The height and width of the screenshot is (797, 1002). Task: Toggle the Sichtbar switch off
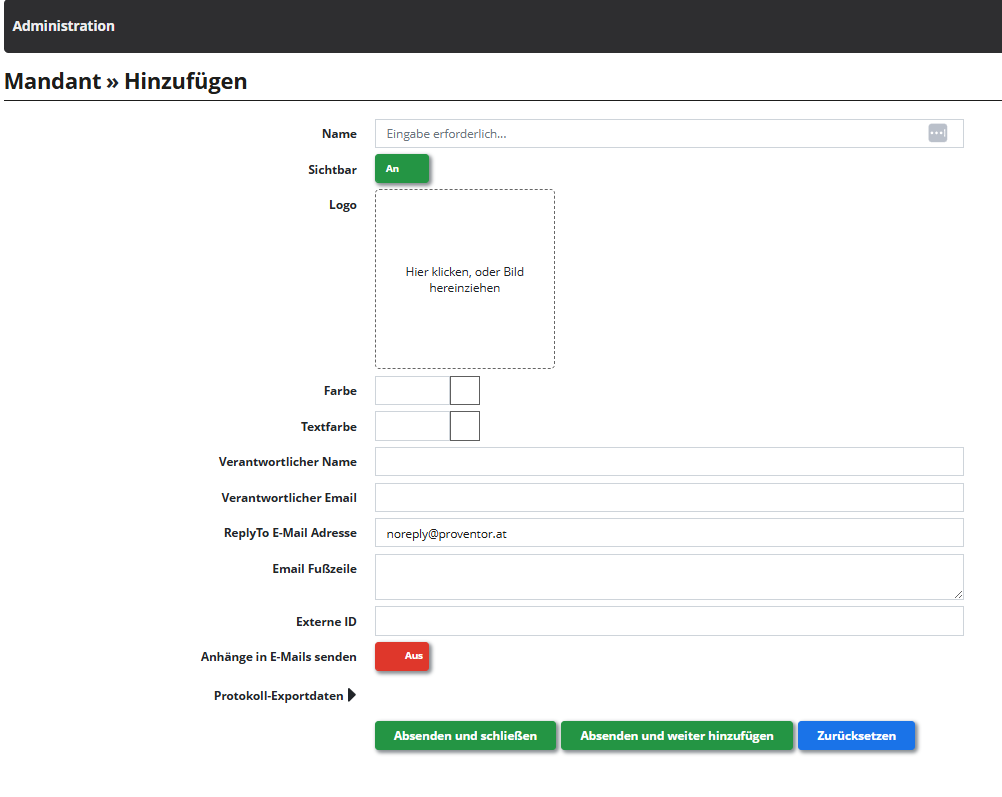402,169
